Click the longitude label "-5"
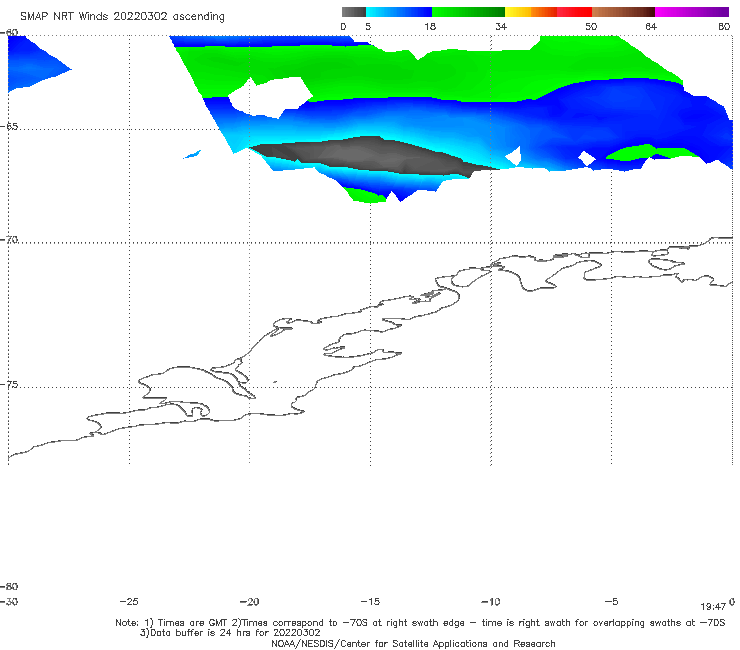Image resolution: width=740 pixels, height=650 pixels. pos(611,602)
